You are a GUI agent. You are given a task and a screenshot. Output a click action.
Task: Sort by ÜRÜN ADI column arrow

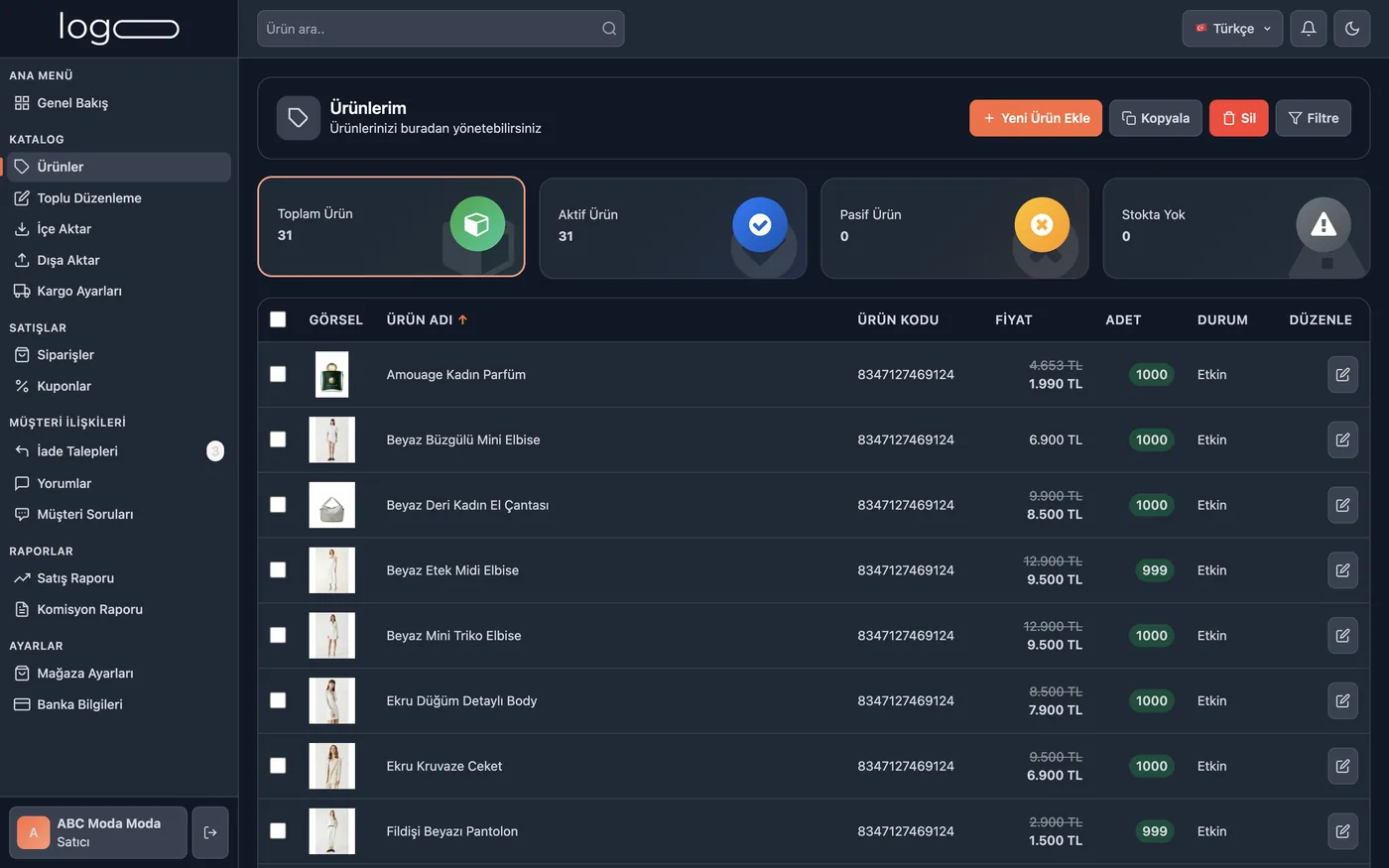point(462,319)
